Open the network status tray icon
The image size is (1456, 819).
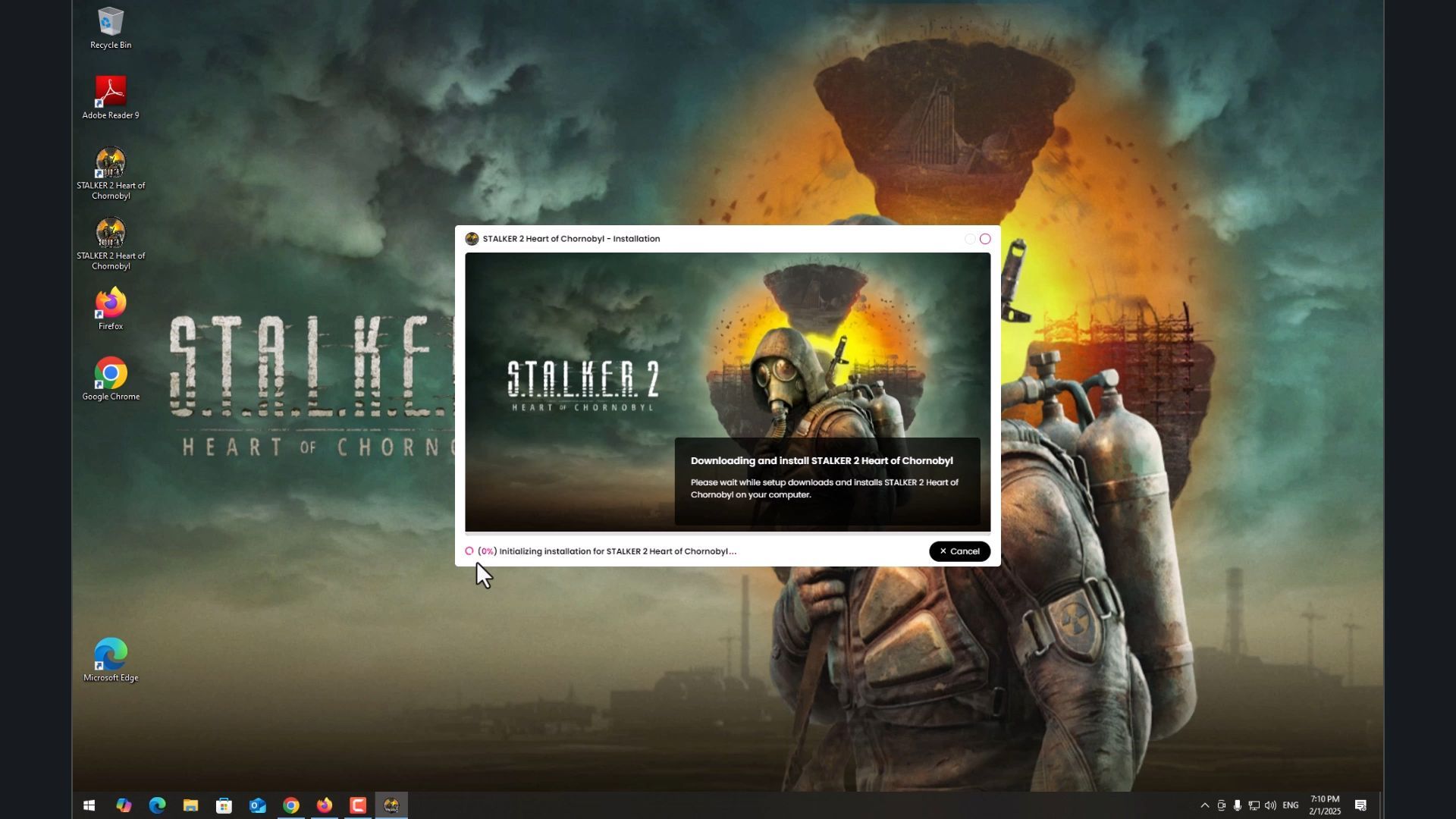coord(1254,805)
